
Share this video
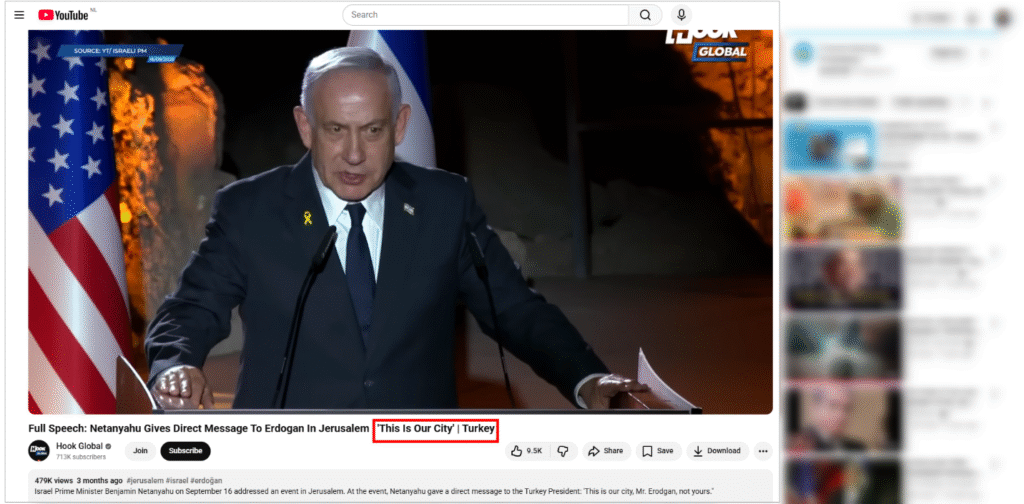pos(606,451)
